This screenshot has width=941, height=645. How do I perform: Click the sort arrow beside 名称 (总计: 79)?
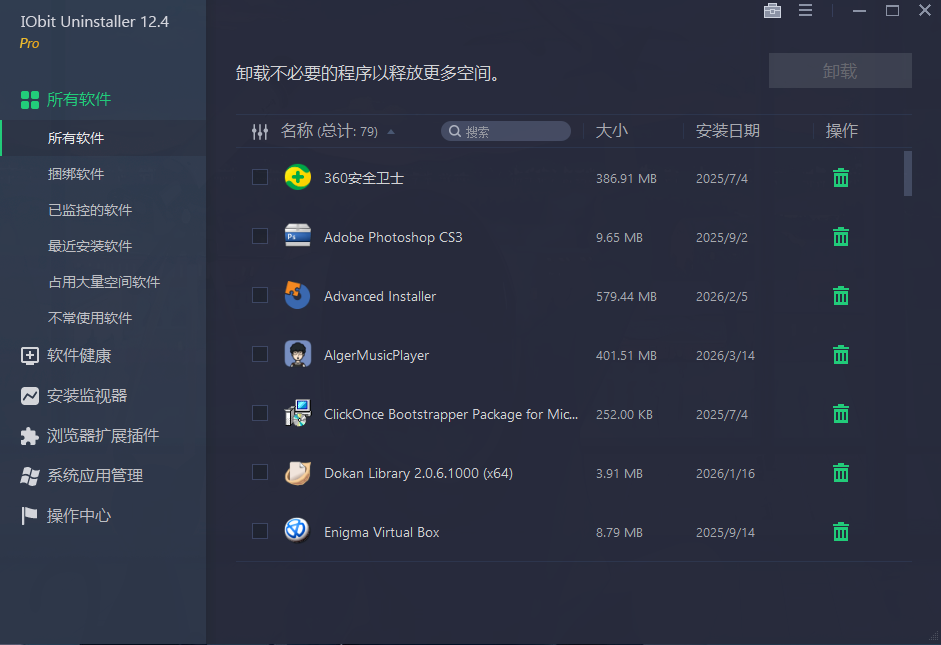(x=390, y=130)
